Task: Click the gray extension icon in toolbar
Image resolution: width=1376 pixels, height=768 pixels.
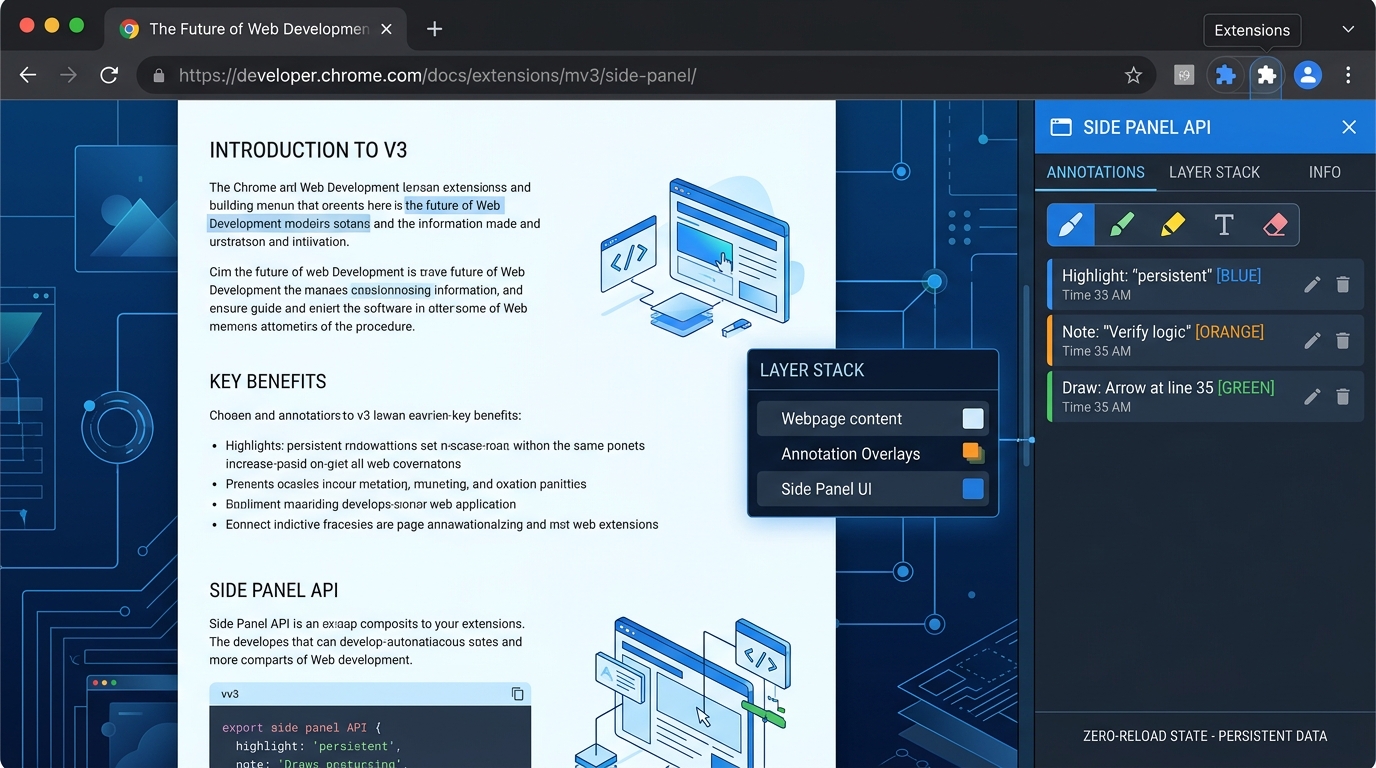Action: [x=1184, y=75]
